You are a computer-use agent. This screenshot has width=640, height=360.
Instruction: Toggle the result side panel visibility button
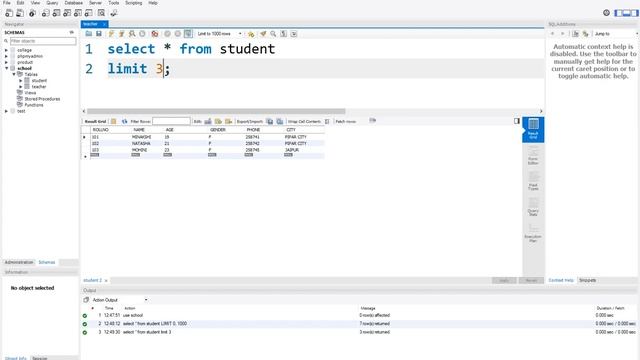pyautogui.click(x=517, y=121)
